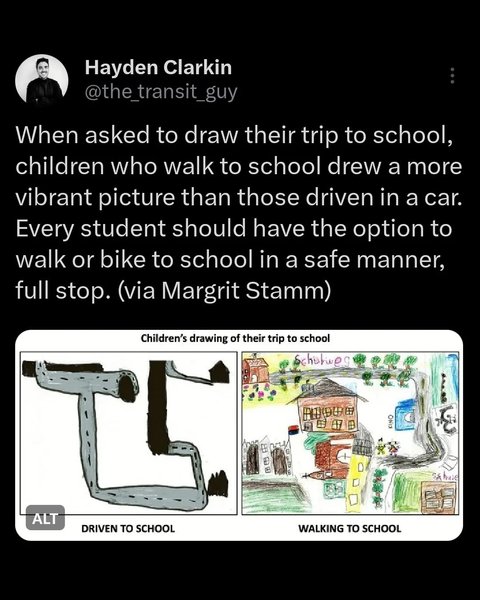Click the handwritten 'Schulweg' text in the drawing
480x600 pixels.
[x=323, y=360]
